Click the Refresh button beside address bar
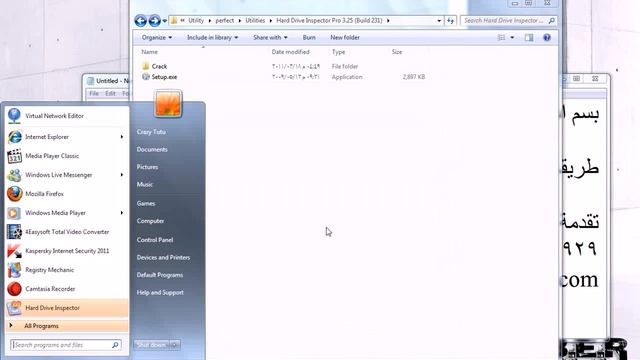 click(x=450, y=20)
